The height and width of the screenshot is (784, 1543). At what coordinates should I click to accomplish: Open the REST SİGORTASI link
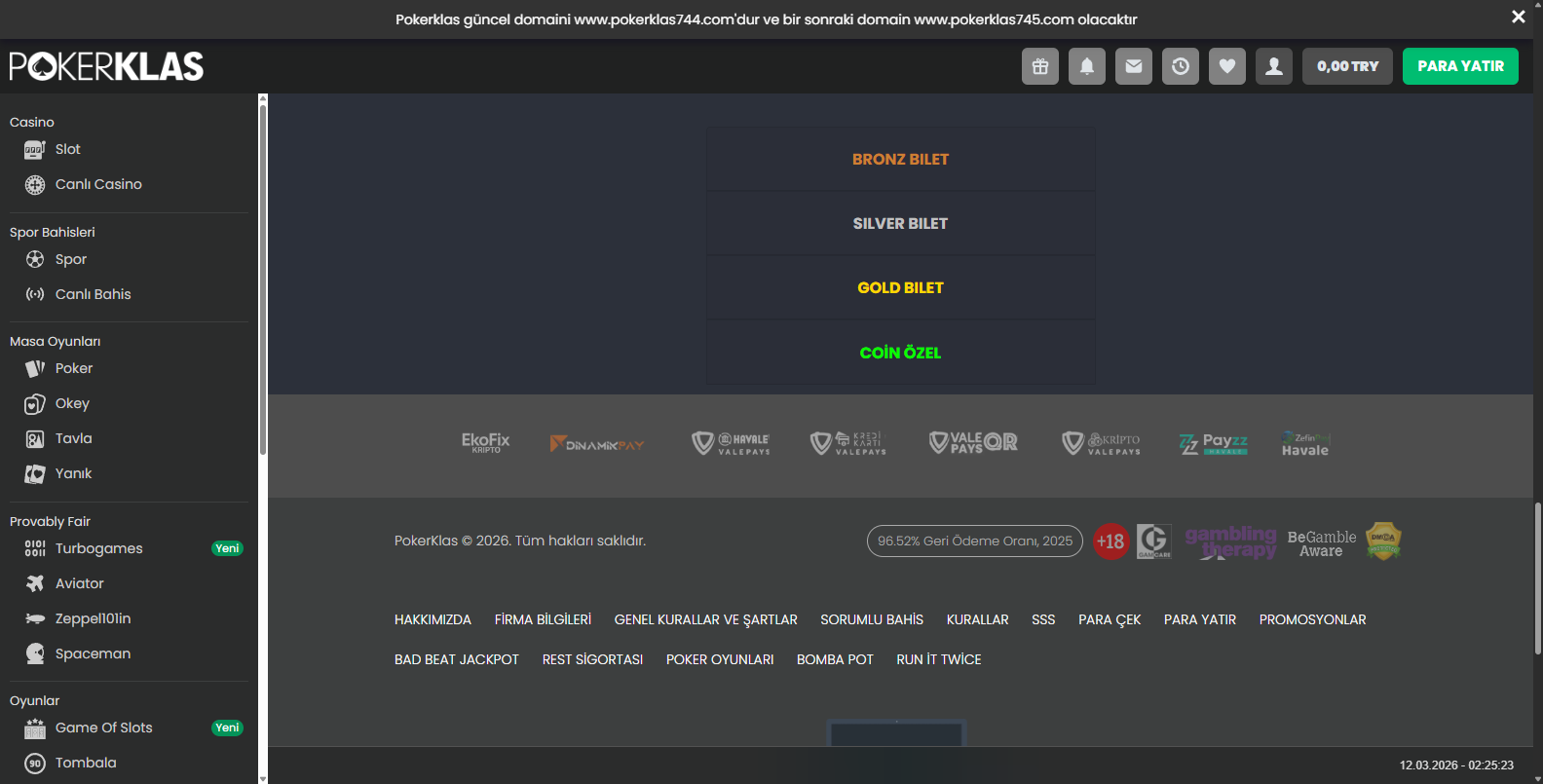coord(592,659)
